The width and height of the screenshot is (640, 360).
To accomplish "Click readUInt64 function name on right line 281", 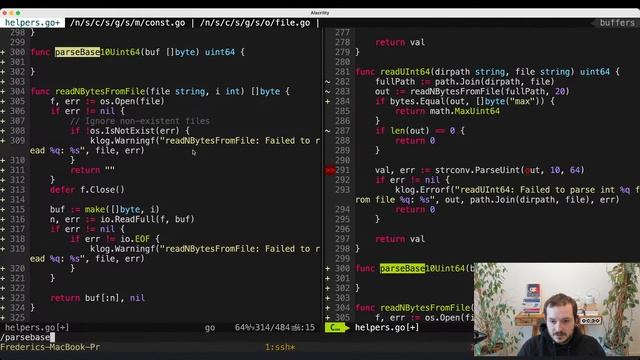I will (x=405, y=72).
